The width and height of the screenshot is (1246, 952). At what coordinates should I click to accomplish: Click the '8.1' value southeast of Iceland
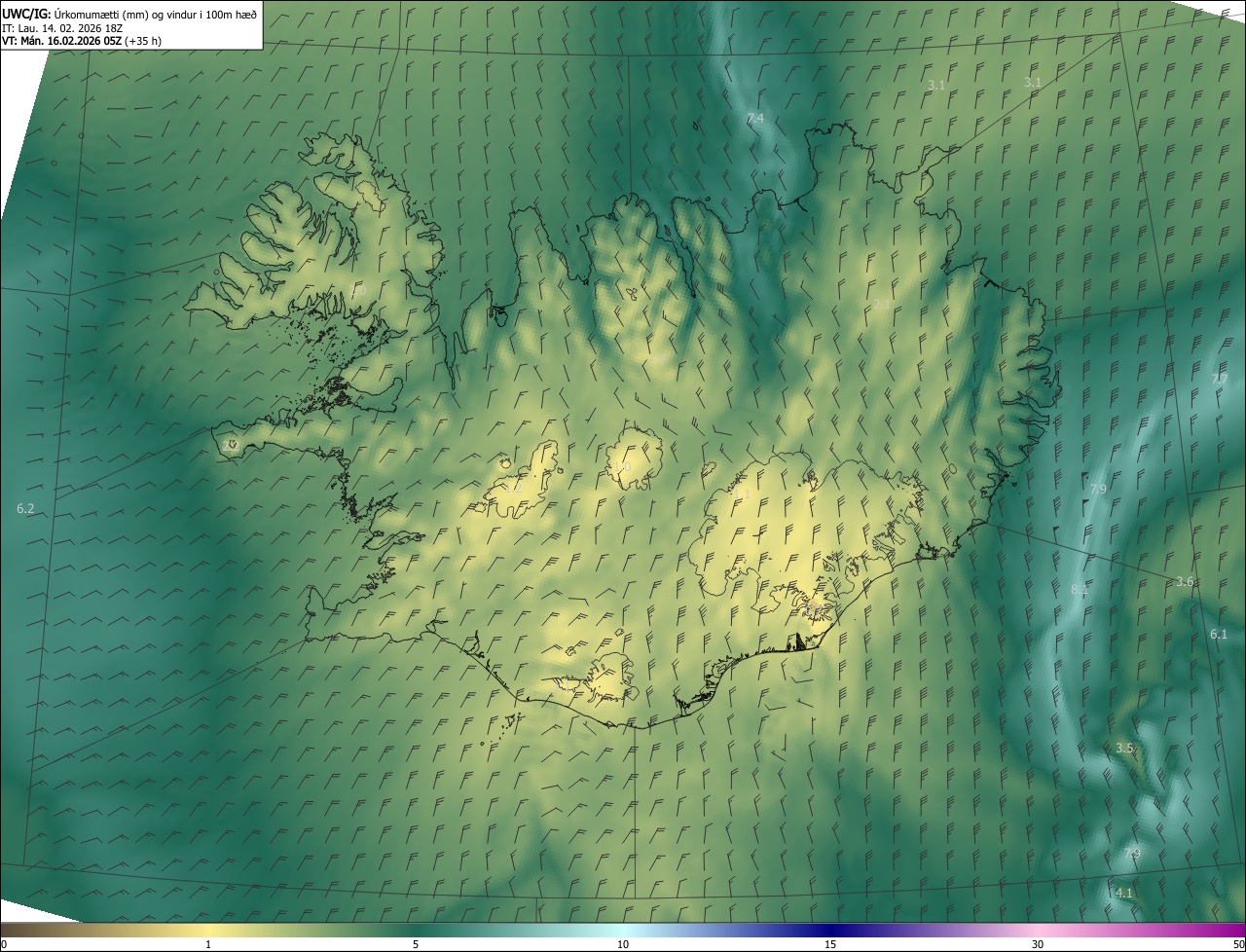coord(1080,590)
